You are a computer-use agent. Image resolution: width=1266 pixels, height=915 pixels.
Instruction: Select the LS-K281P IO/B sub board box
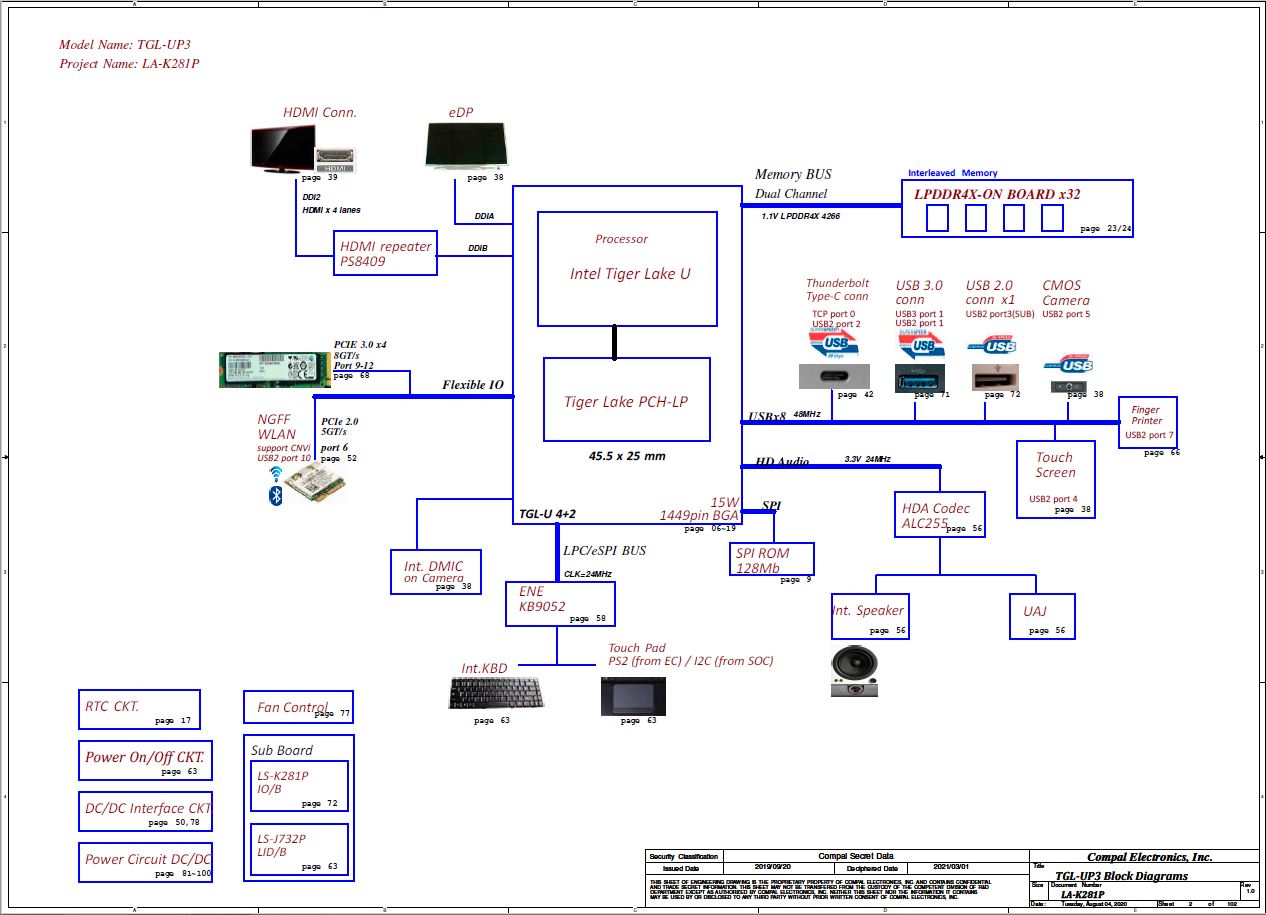click(x=298, y=787)
